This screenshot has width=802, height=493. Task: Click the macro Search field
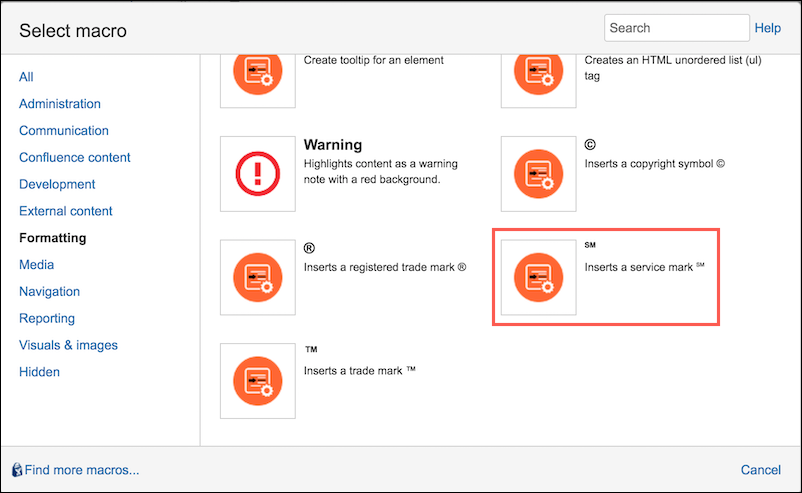pos(677,28)
